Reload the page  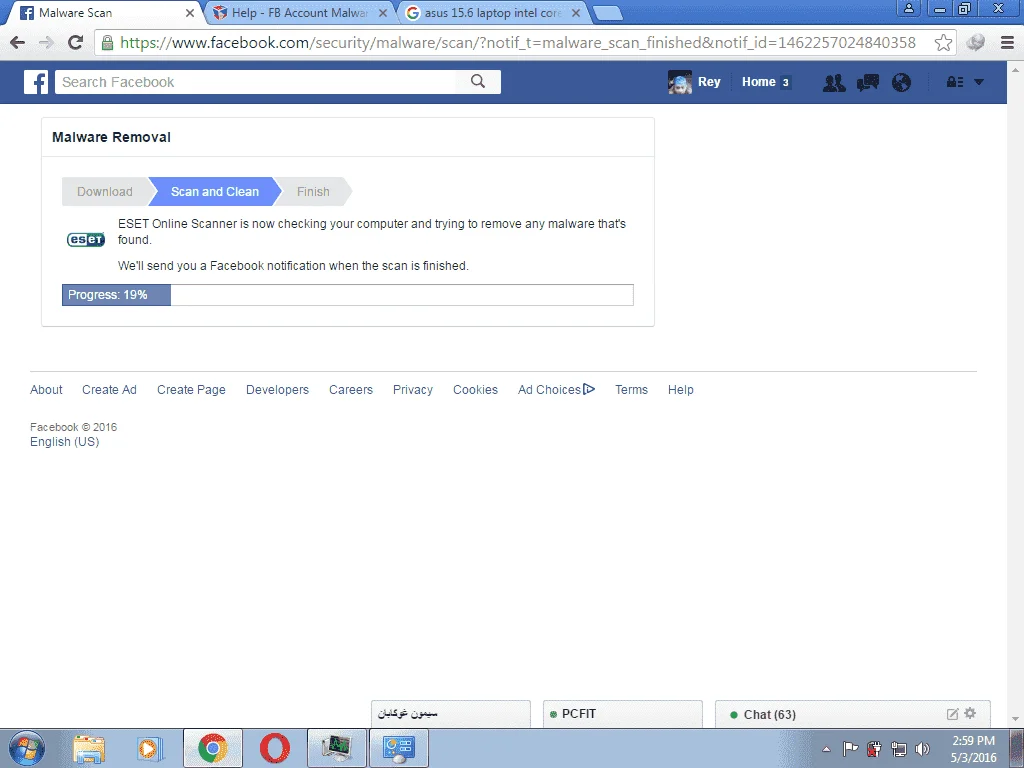pos(76,42)
